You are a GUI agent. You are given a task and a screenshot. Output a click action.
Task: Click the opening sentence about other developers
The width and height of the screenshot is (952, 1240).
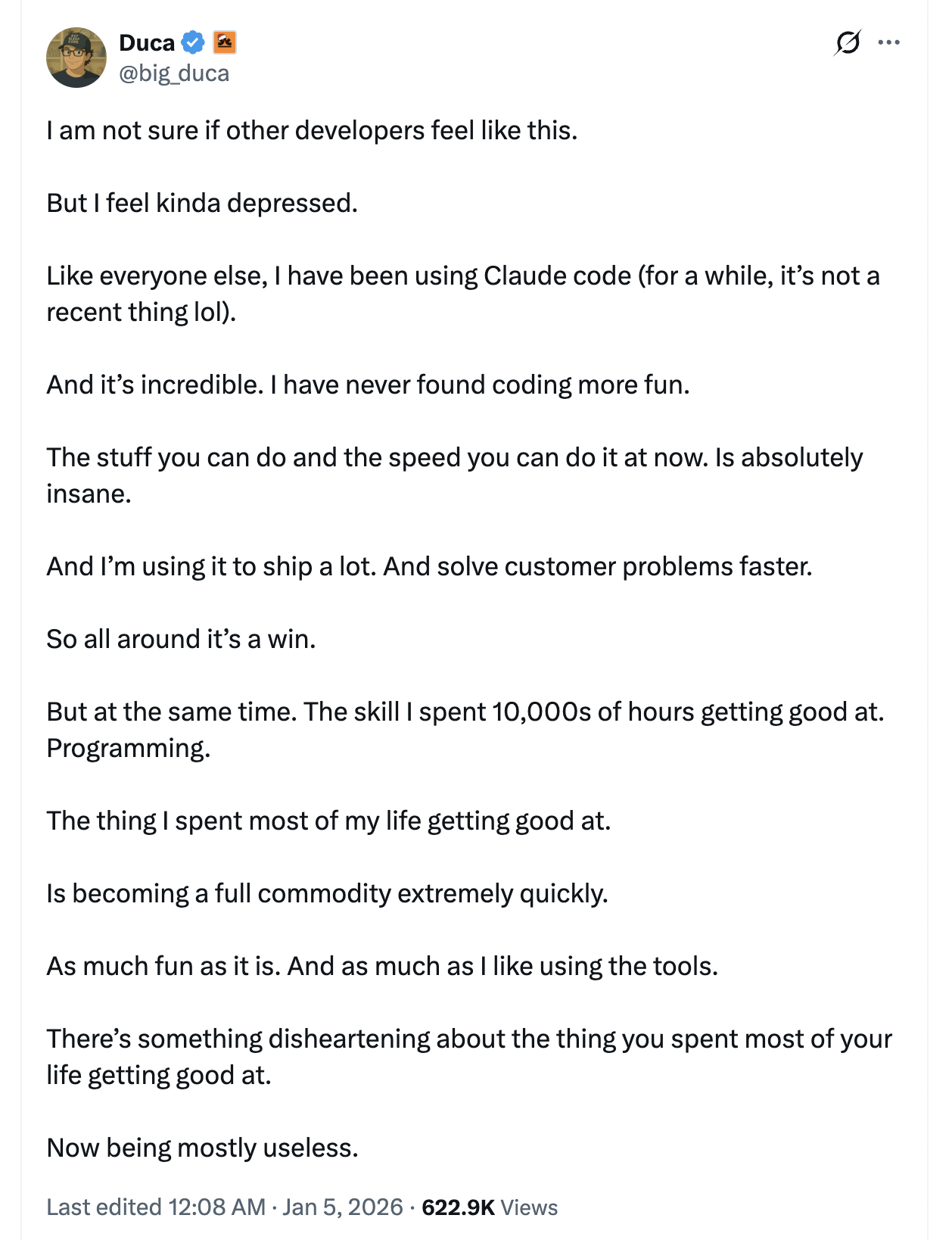[312, 130]
